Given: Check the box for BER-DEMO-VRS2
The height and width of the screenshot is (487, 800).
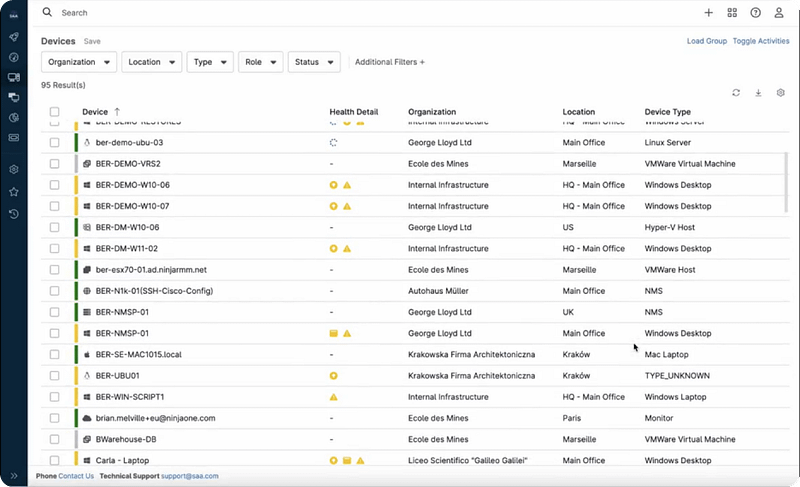Looking at the screenshot, I should (x=55, y=164).
